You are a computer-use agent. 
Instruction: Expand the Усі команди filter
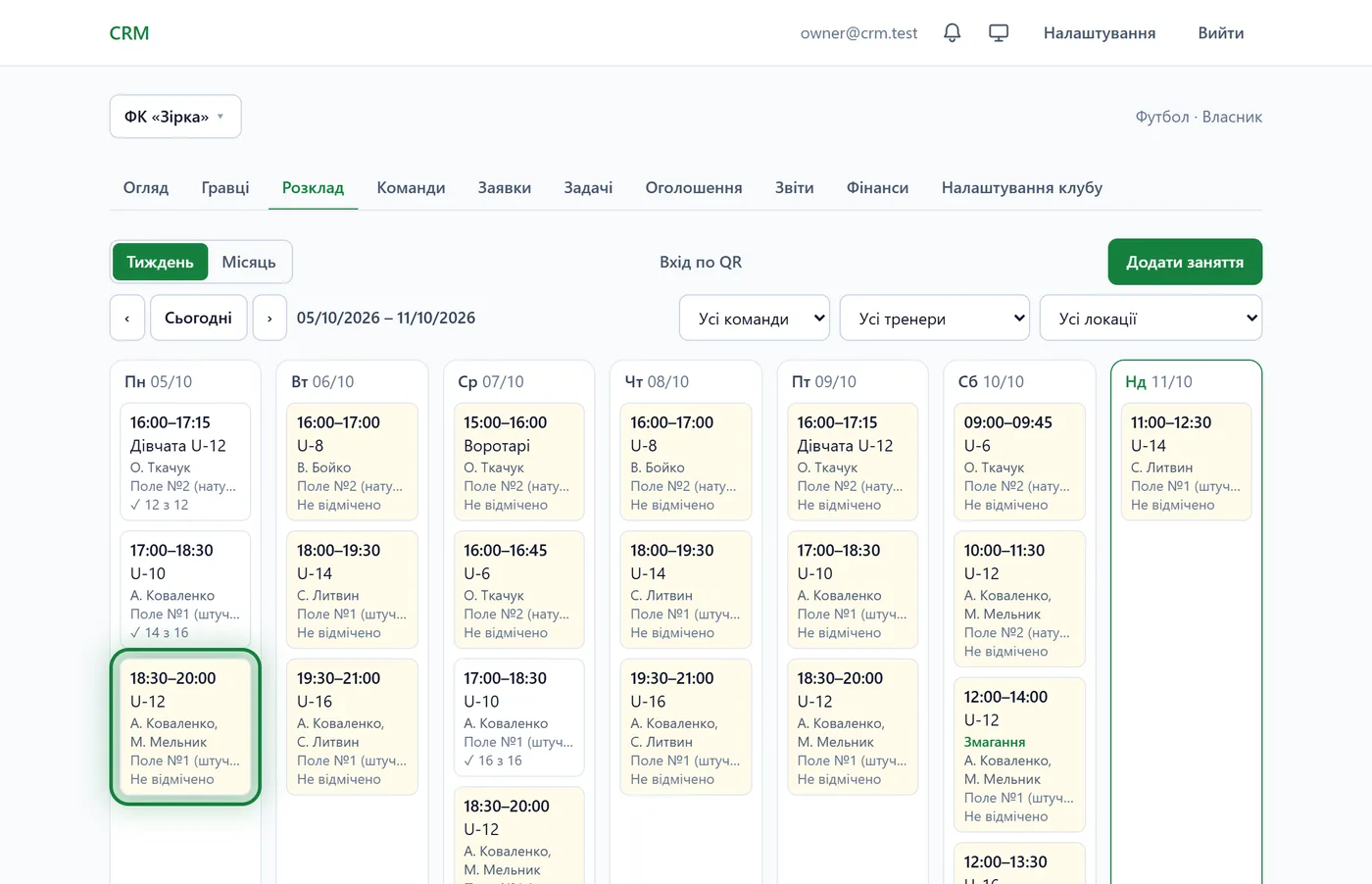(x=755, y=318)
